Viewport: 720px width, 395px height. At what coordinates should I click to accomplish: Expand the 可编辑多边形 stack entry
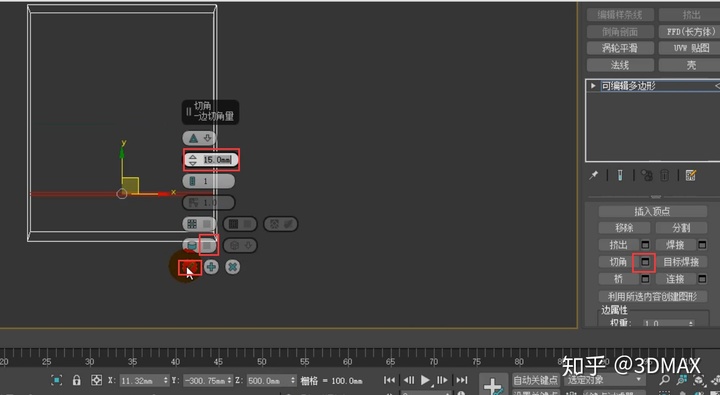point(593,86)
